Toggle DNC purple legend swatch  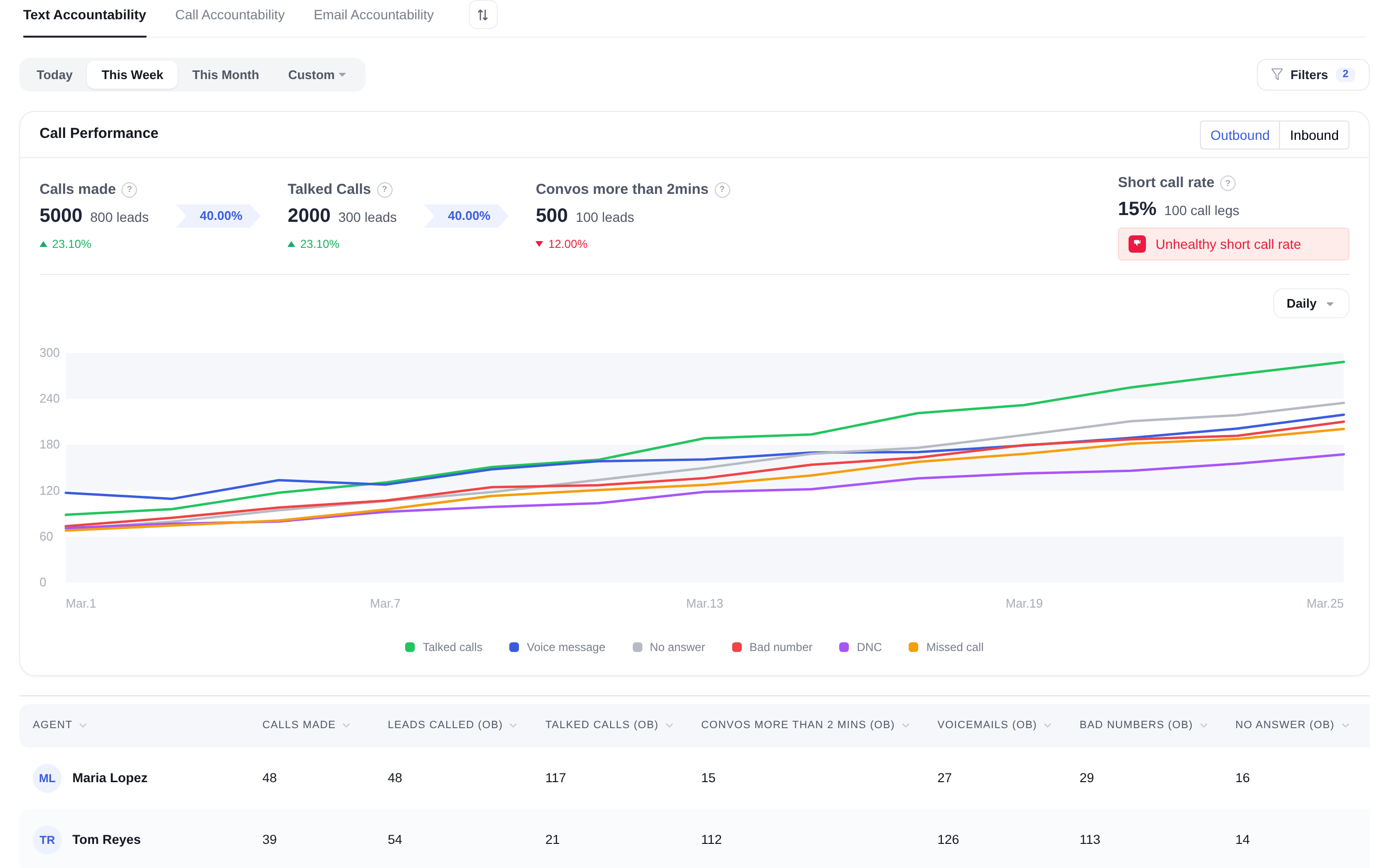(x=844, y=647)
